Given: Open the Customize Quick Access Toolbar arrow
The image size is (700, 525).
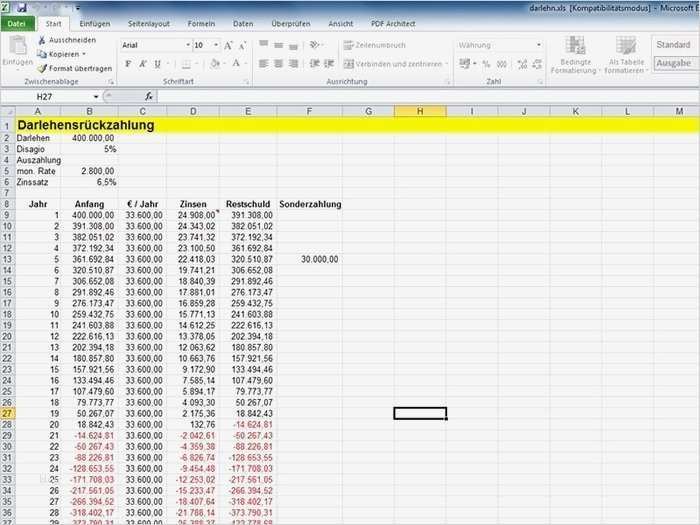Looking at the screenshot, I should (77, 8).
